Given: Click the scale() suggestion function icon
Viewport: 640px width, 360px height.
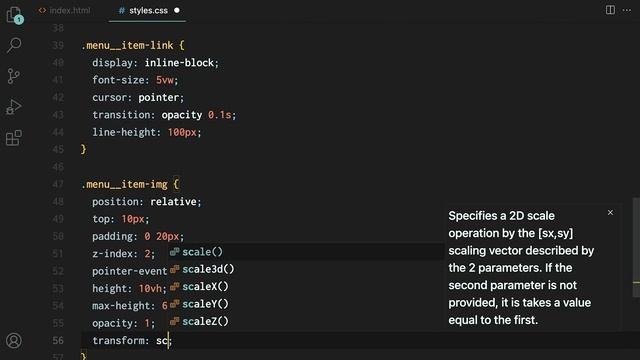Looking at the screenshot, I should coord(175,252).
